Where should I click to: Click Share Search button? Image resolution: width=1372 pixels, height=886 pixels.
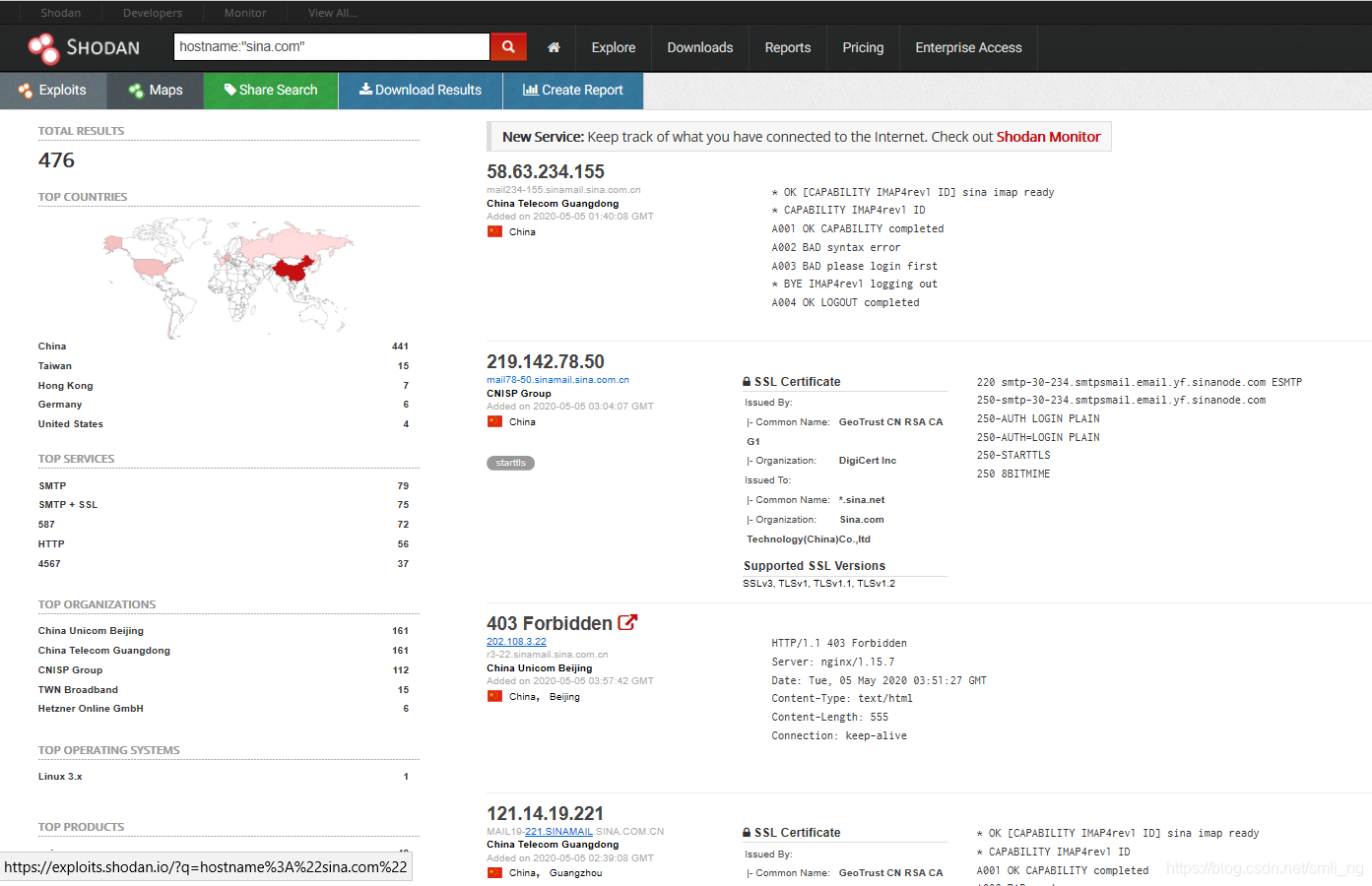pos(271,90)
